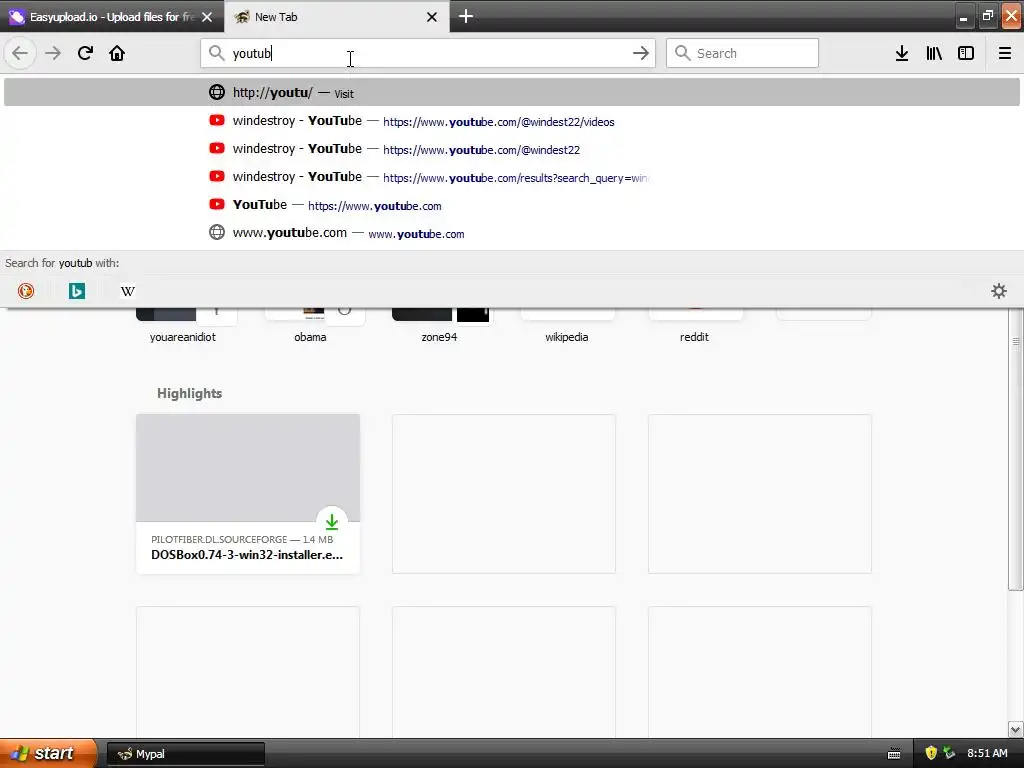
Task: Search with the DuckDuckGo icon
Action: click(26, 291)
